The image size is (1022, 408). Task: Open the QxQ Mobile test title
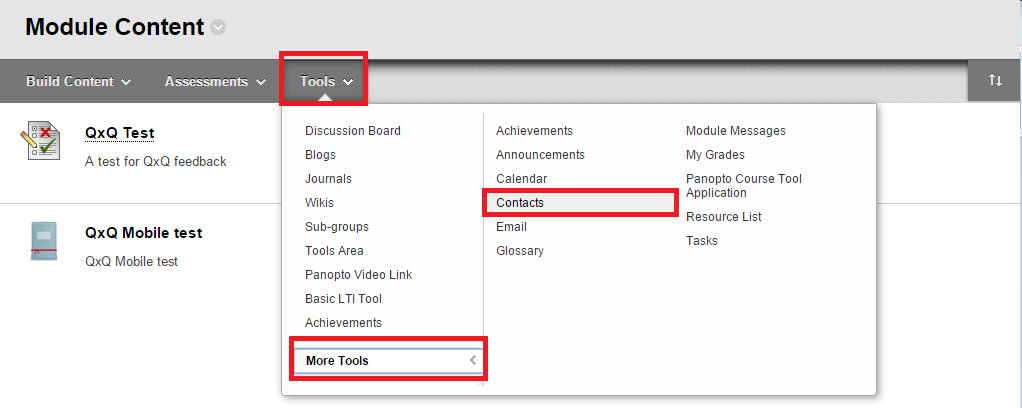143,233
